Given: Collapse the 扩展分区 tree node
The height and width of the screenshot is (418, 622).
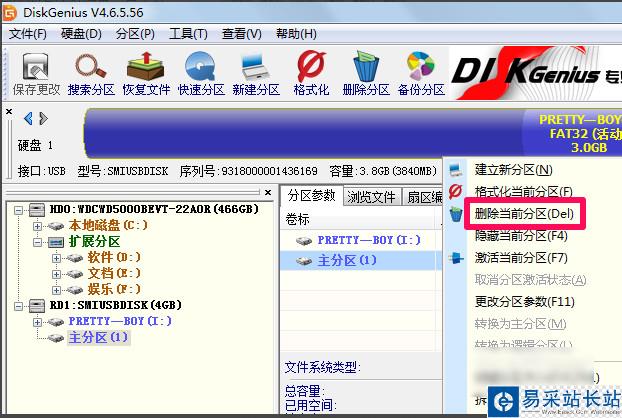Looking at the screenshot, I should click(37, 242).
